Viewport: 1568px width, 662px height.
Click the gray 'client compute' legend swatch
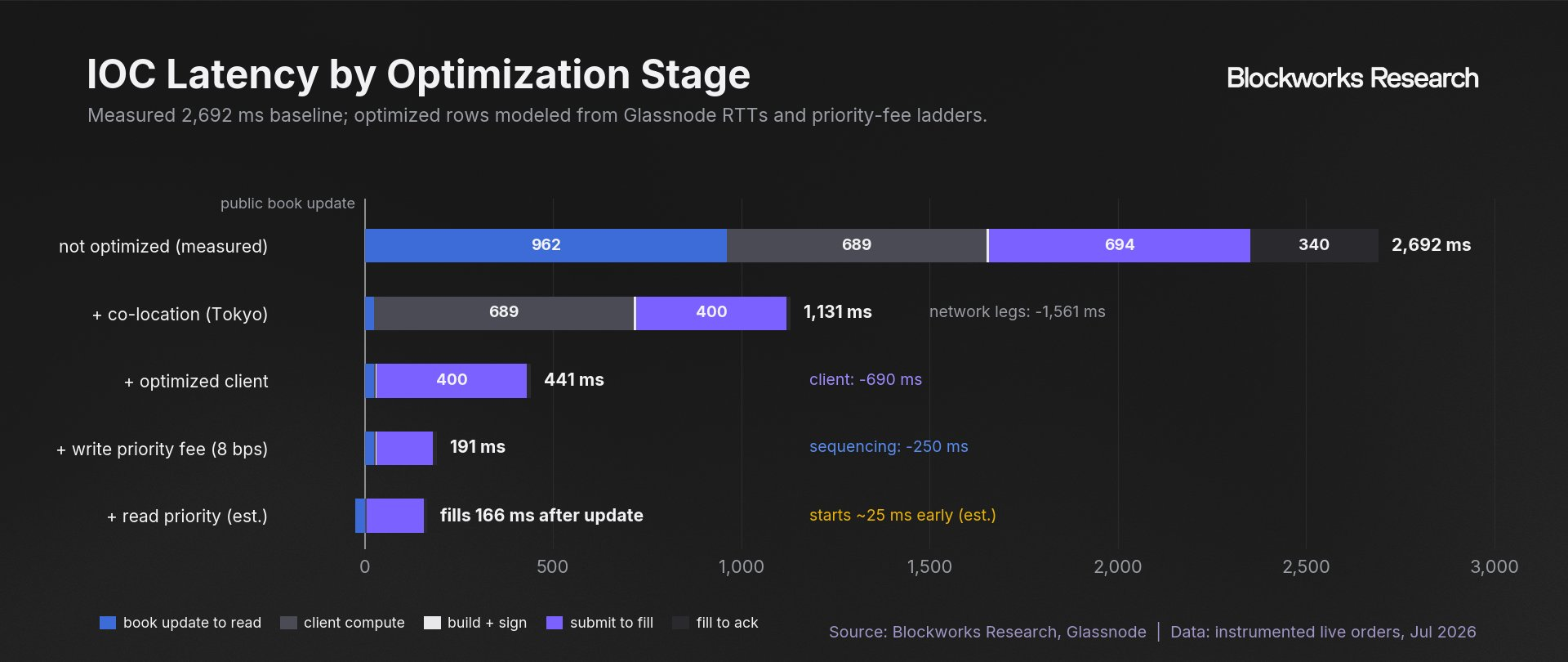coord(288,623)
